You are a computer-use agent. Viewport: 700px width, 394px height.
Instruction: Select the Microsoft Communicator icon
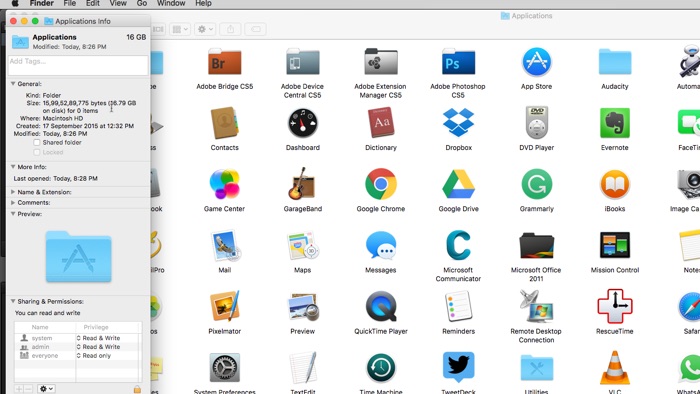[x=458, y=245]
